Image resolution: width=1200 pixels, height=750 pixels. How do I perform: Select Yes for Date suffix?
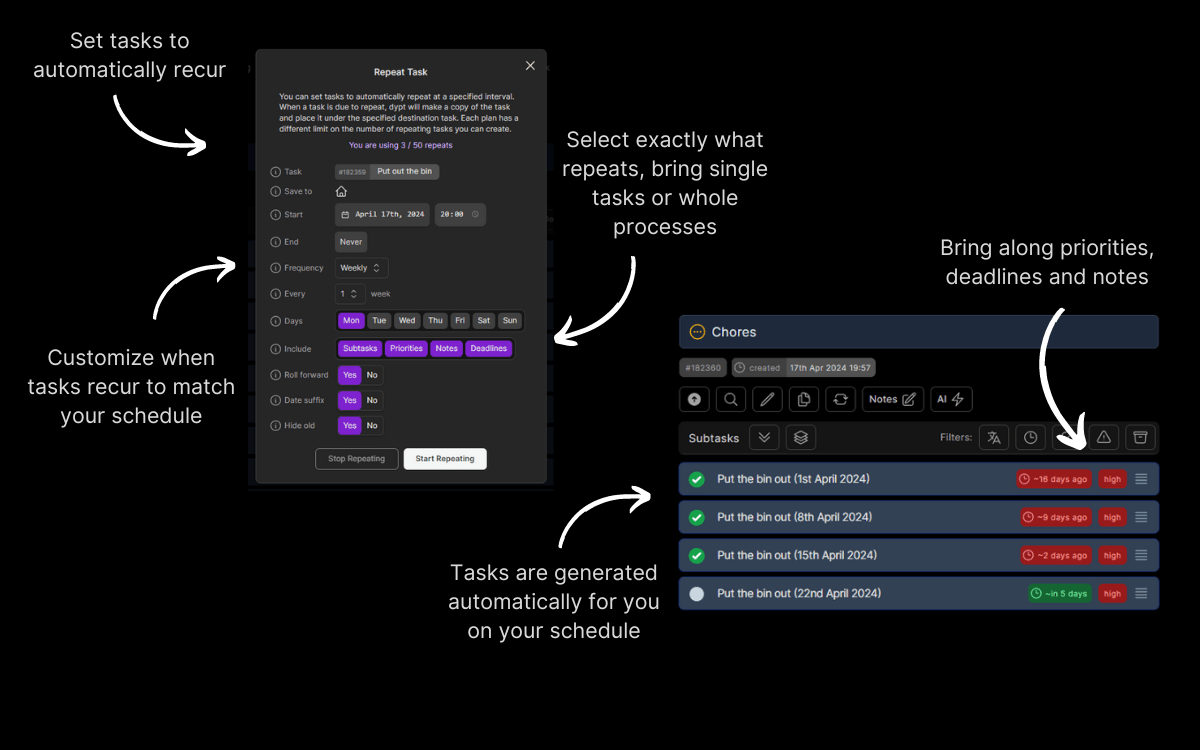pos(349,400)
